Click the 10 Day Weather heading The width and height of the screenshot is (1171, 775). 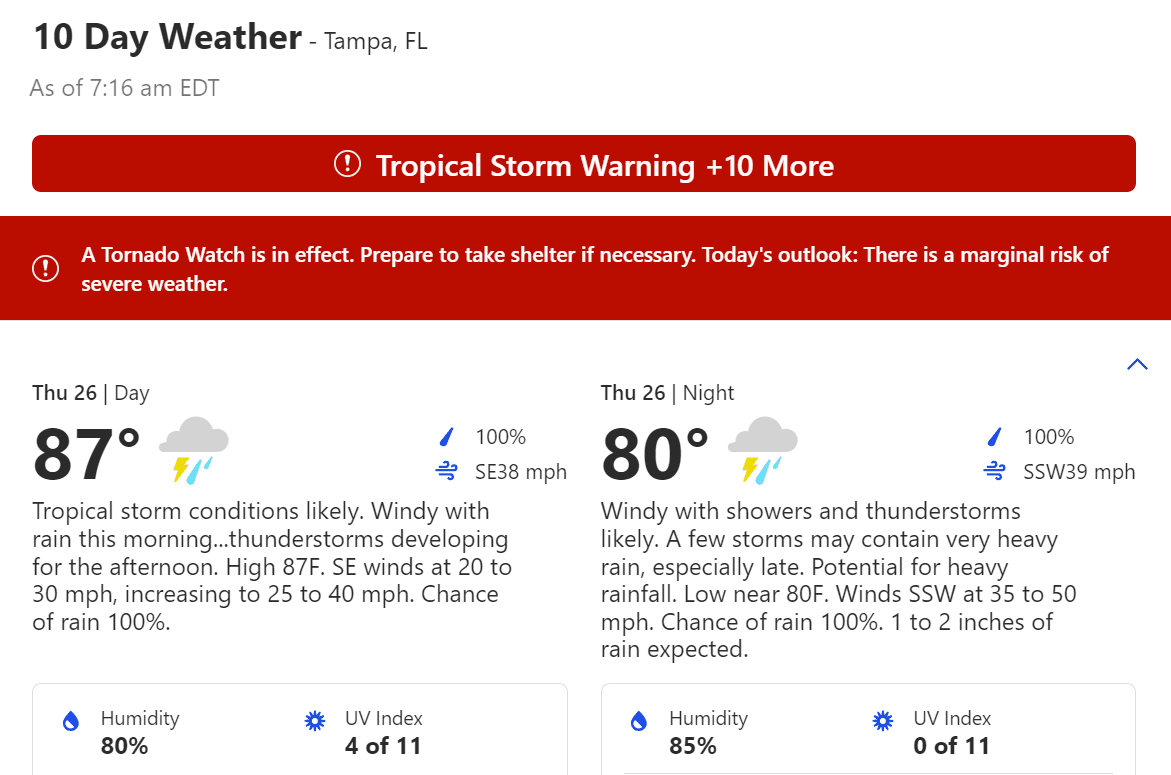click(x=168, y=38)
